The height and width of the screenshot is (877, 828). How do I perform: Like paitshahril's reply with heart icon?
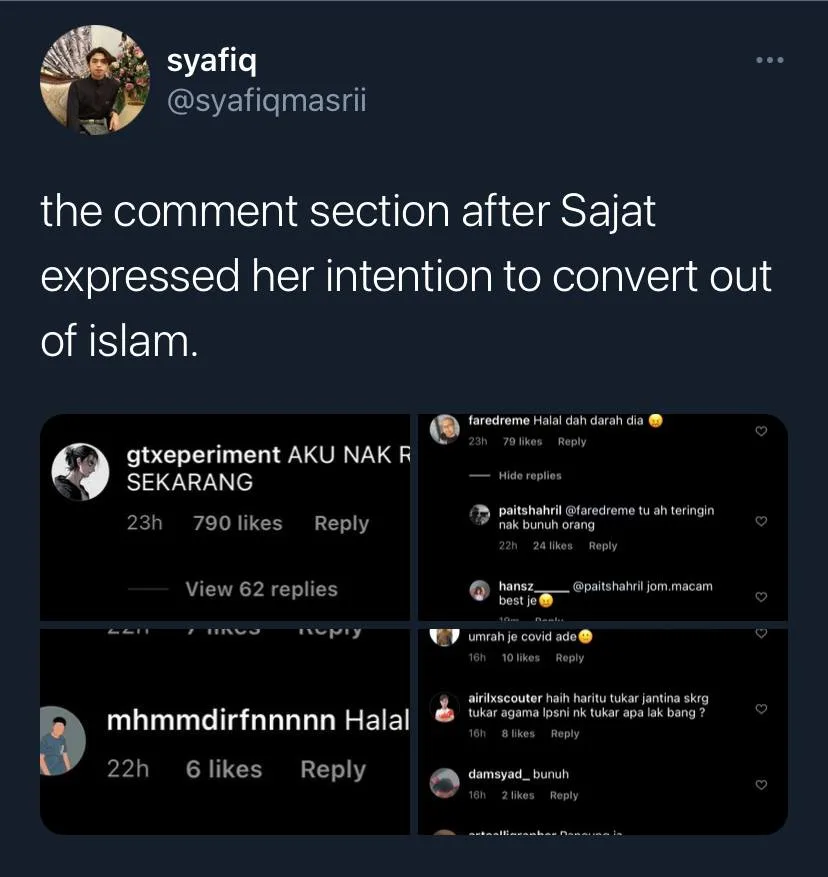[761, 521]
